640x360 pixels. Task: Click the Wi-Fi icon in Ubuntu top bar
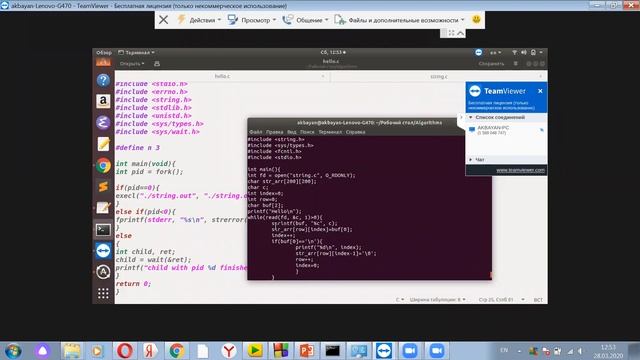pyautogui.click(x=514, y=52)
